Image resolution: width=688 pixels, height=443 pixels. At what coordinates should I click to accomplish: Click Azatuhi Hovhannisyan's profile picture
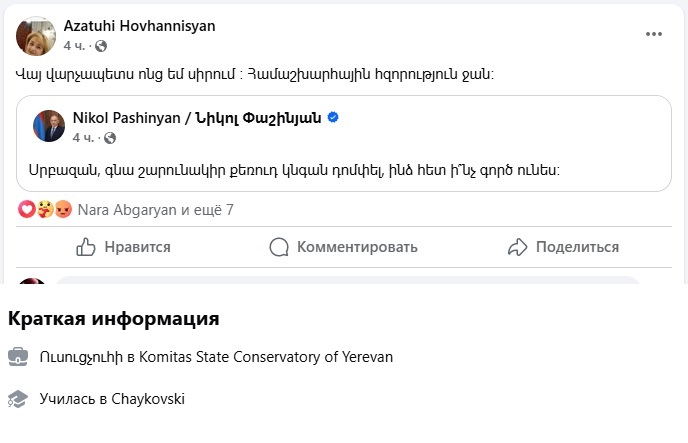pyautogui.click(x=36, y=35)
